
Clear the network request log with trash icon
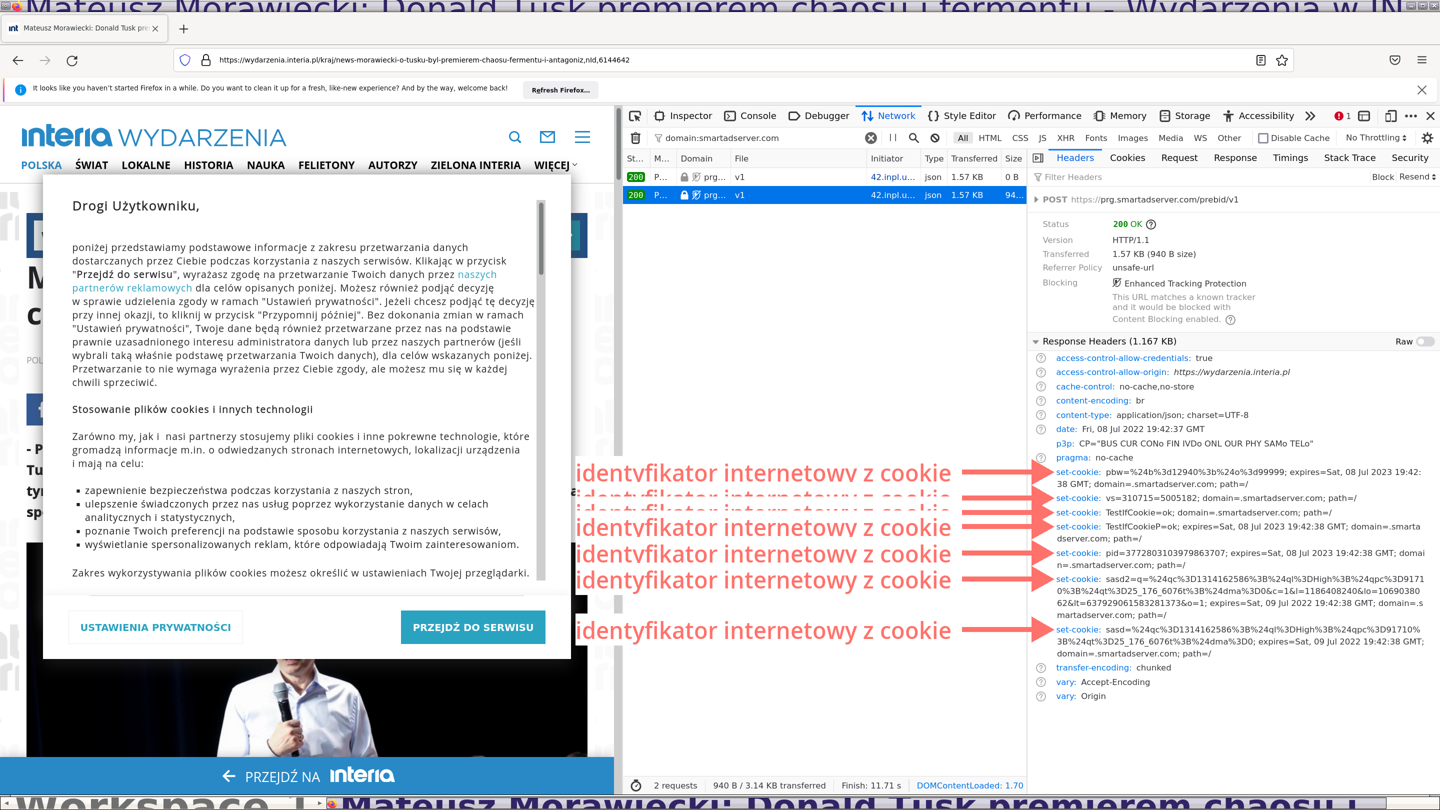pyautogui.click(x=635, y=138)
